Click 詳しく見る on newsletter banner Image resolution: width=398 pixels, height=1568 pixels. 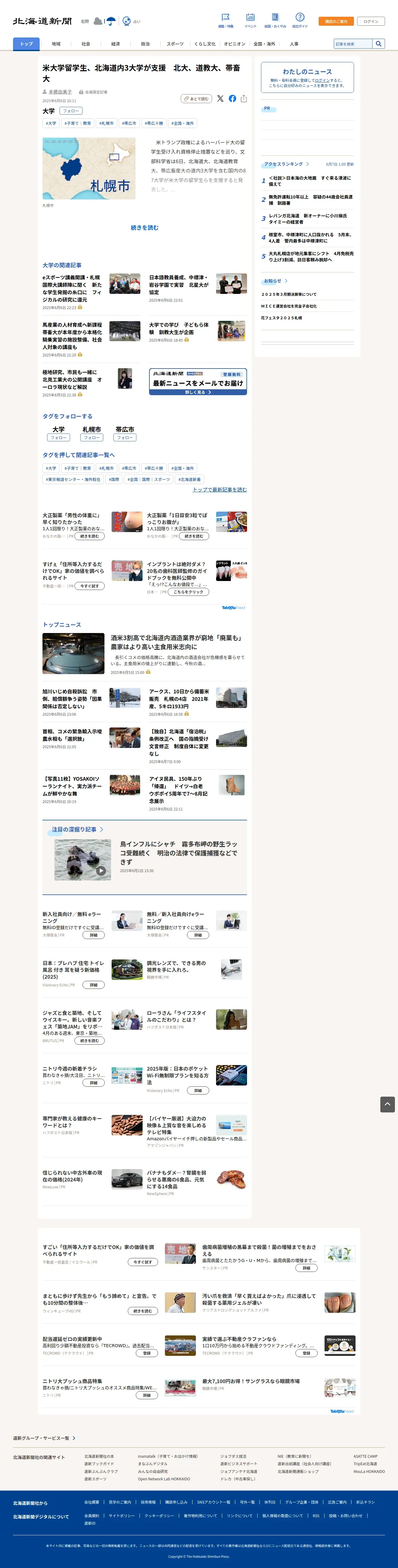[x=198, y=392]
